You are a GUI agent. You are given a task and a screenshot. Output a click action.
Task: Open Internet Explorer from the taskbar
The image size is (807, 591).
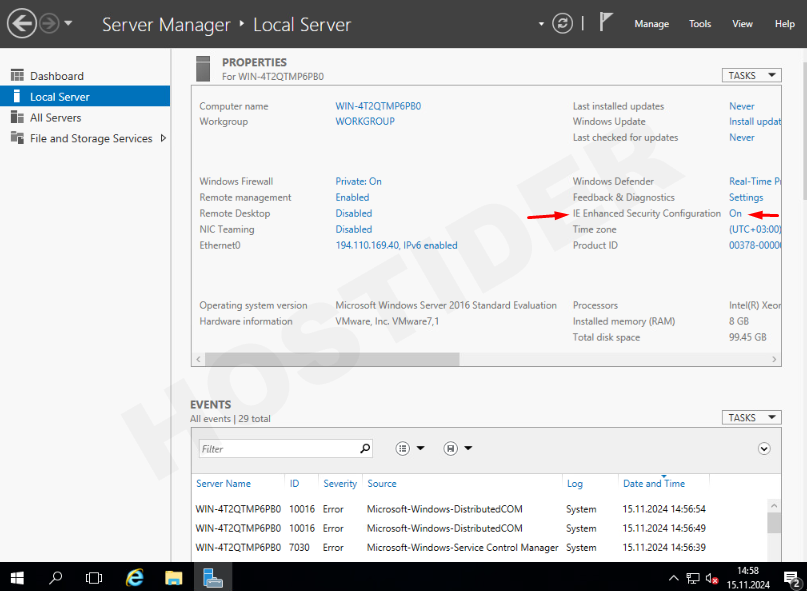[x=134, y=577]
